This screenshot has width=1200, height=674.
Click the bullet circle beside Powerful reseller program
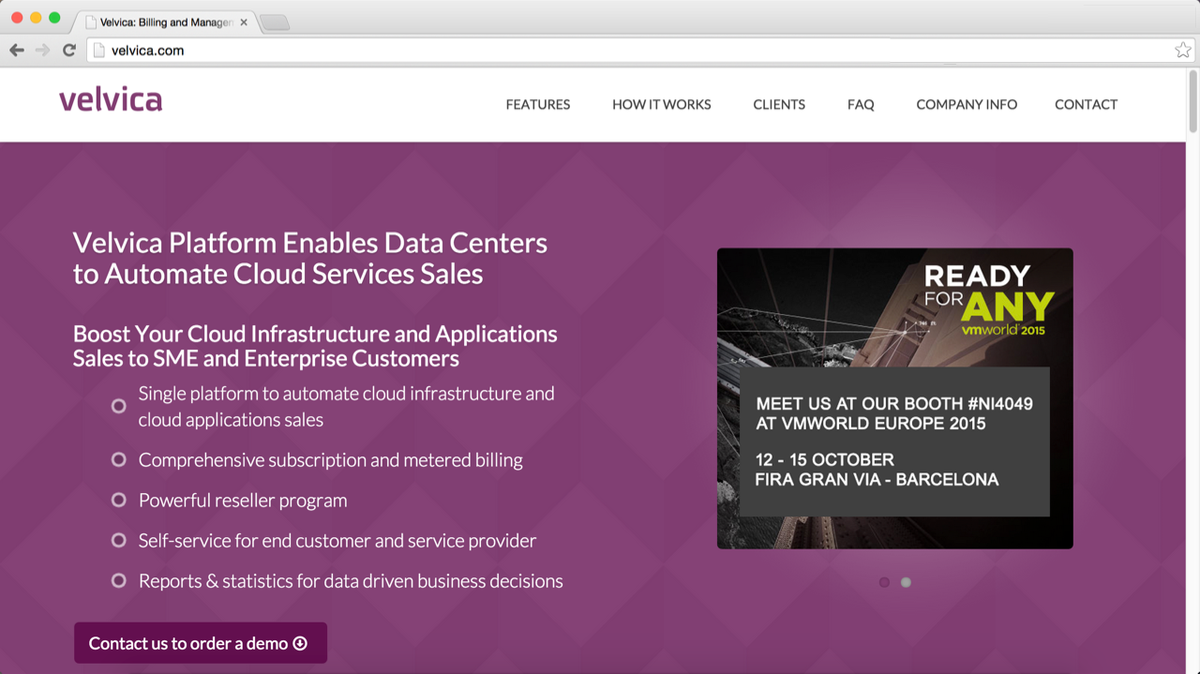click(x=119, y=500)
